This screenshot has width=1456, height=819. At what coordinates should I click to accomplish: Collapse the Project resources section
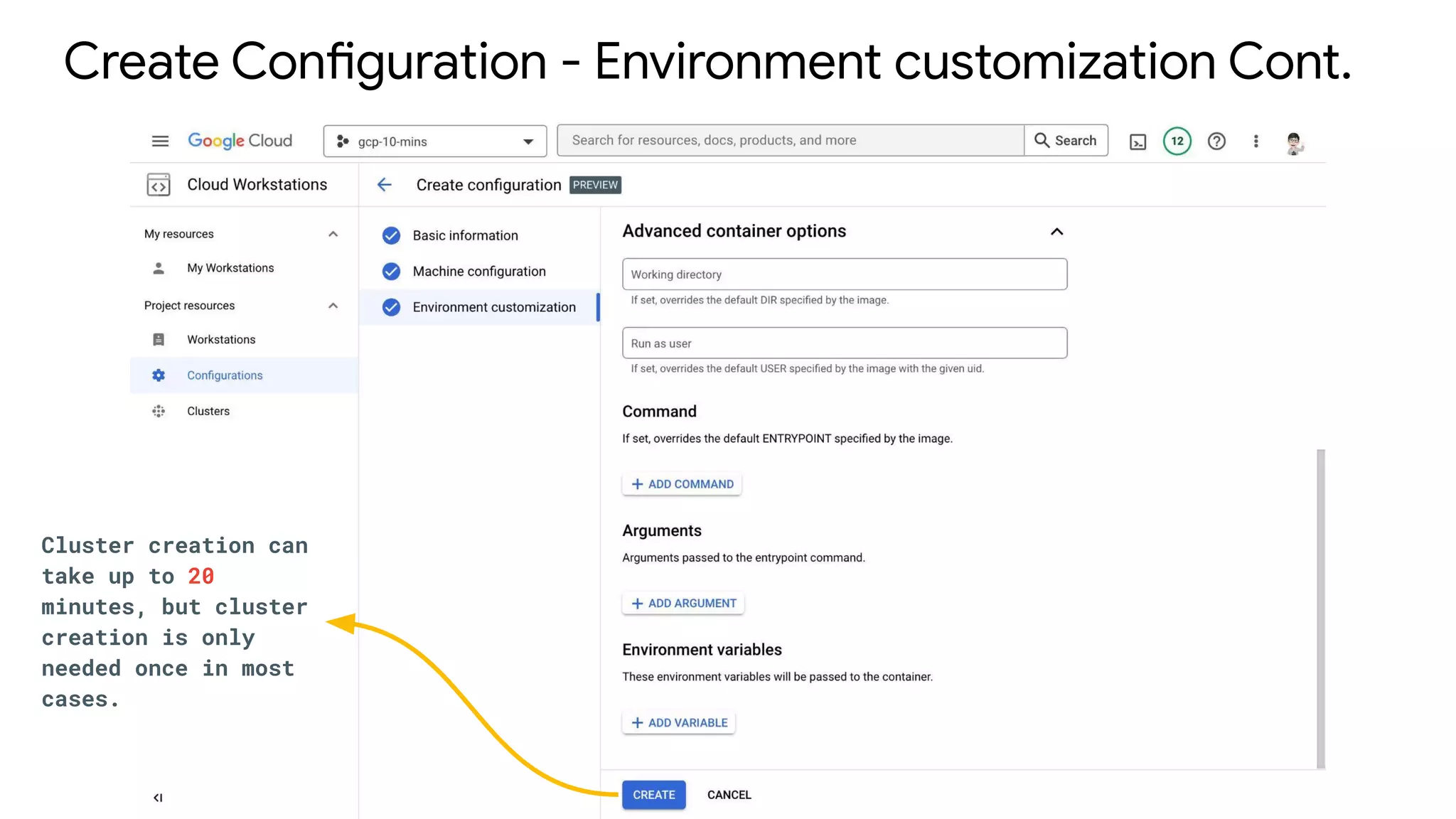[x=333, y=306]
